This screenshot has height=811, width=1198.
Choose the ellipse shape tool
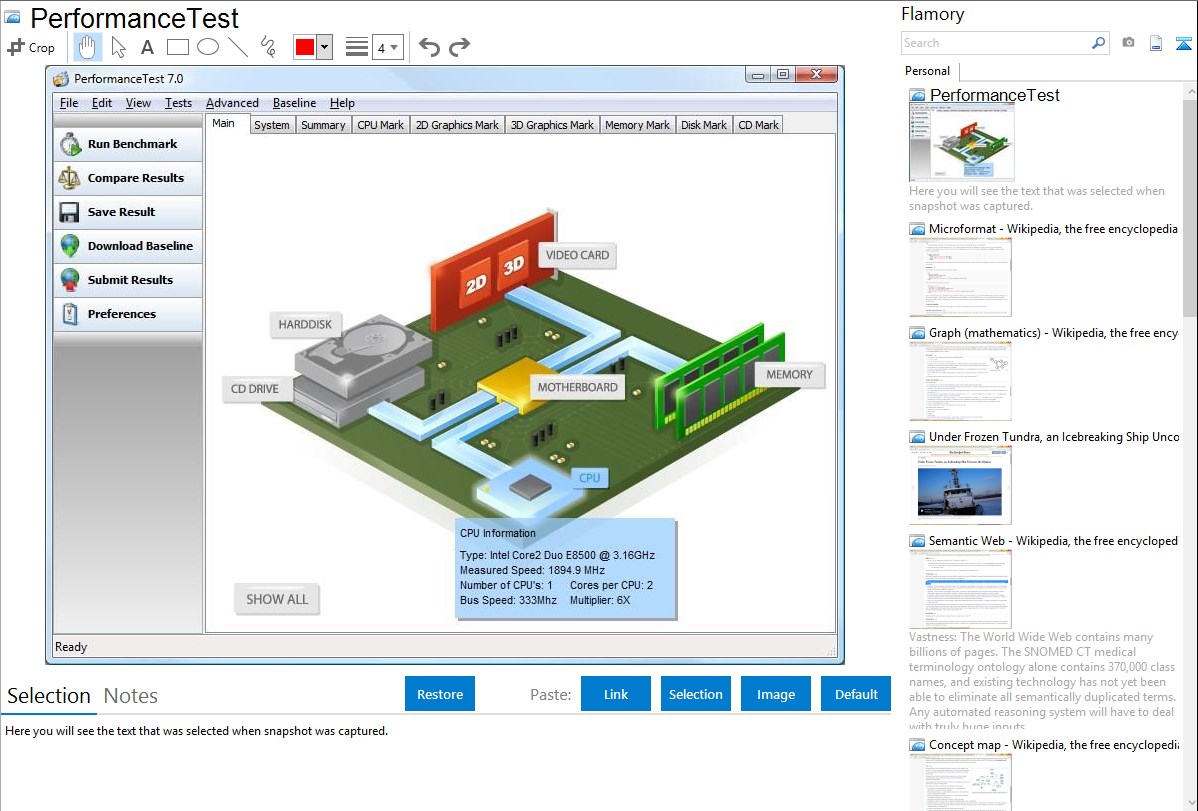[207, 47]
